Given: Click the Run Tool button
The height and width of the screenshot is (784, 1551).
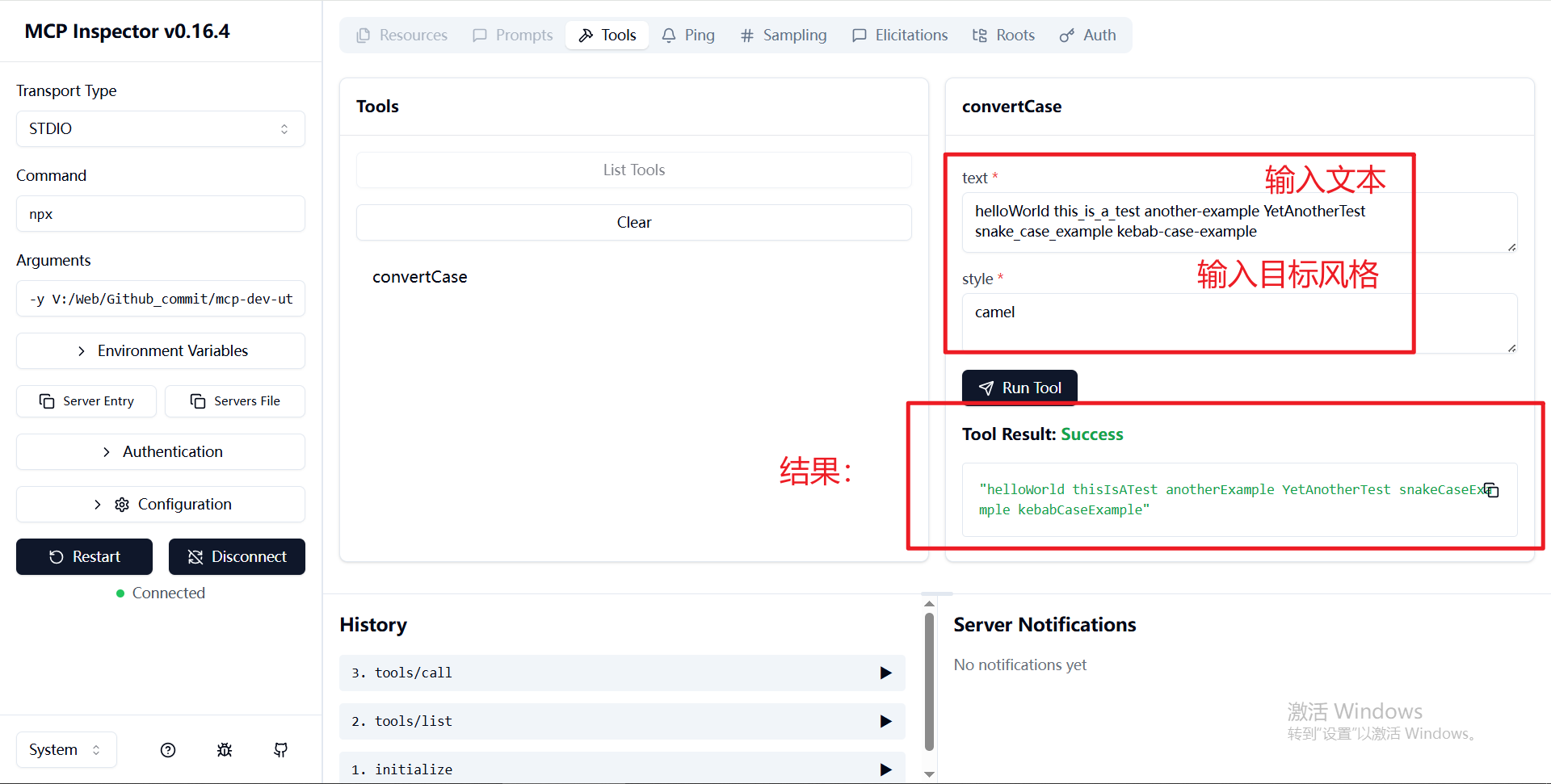Looking at the screenshot, I should tap(1019, 388).
